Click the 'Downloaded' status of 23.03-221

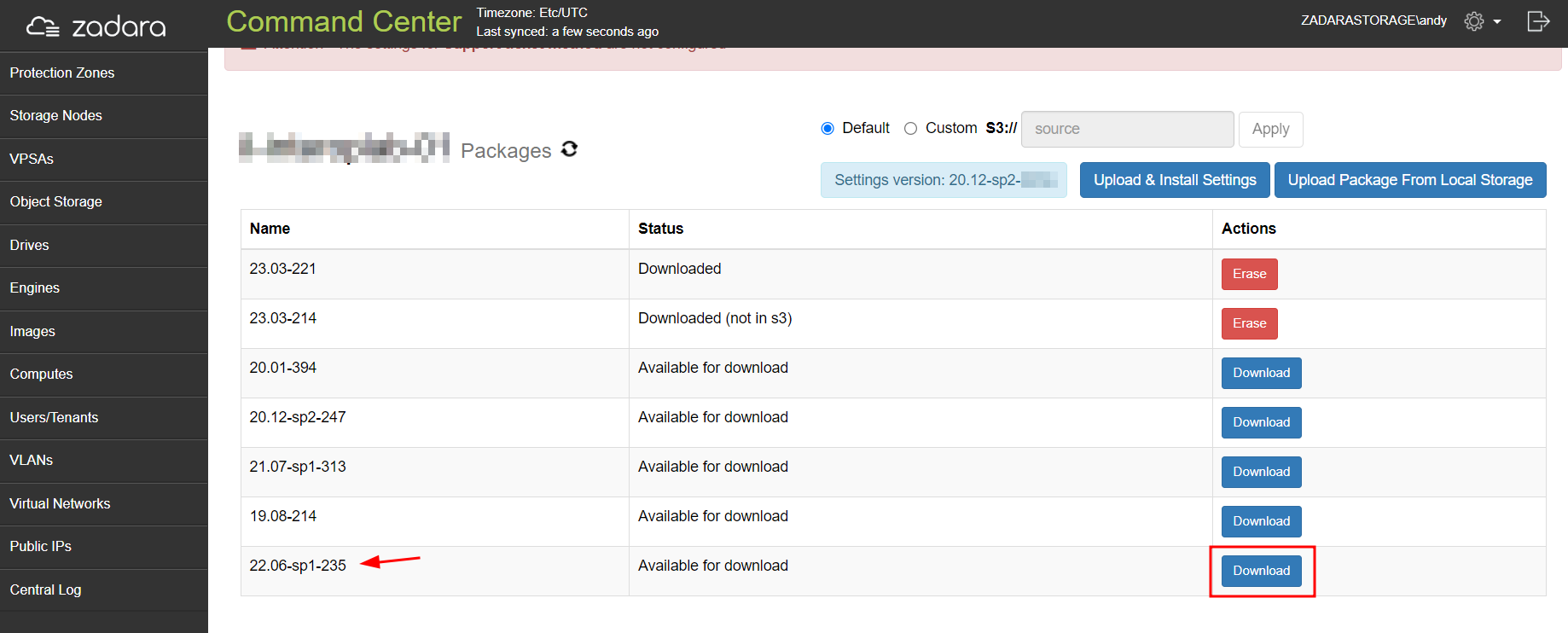tap(679, 269)
